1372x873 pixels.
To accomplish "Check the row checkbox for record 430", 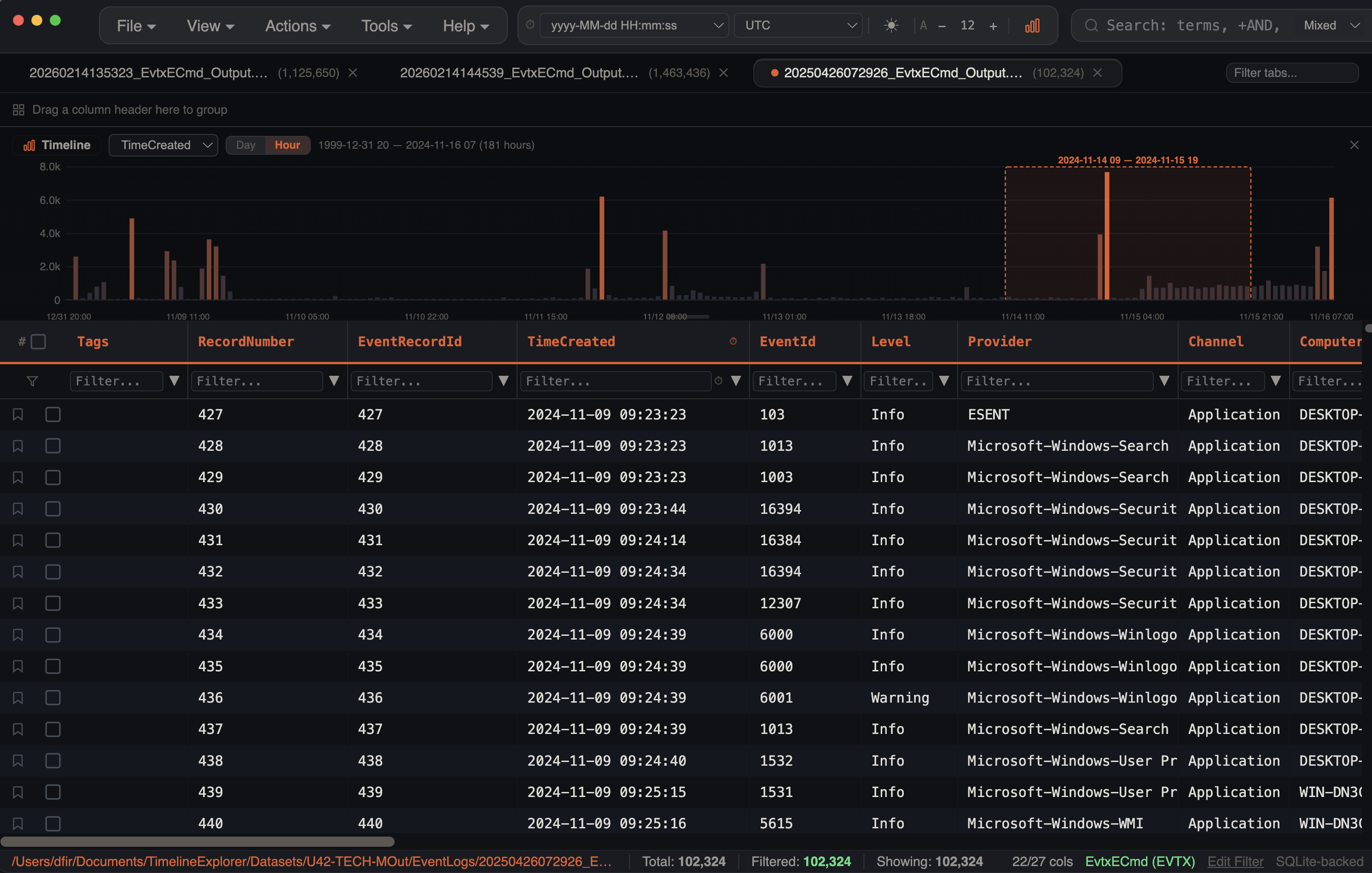I will tap(52, 509).
